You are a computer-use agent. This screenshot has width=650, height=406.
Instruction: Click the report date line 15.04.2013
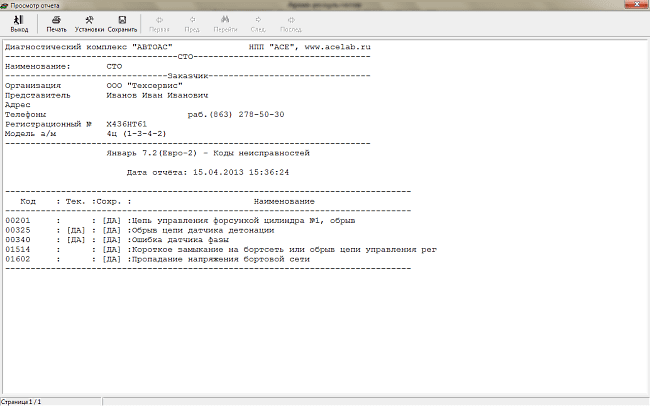tap(207, 172)
